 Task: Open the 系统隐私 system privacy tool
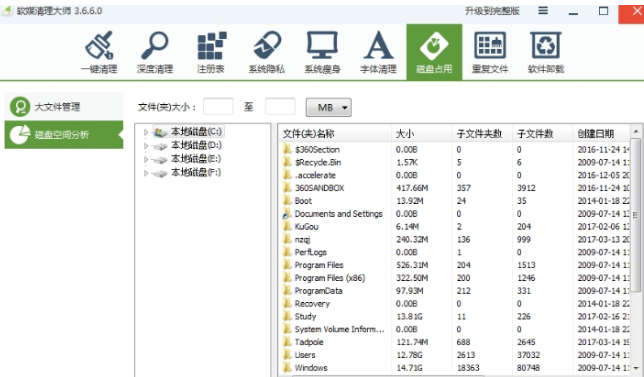pos(267,52)
